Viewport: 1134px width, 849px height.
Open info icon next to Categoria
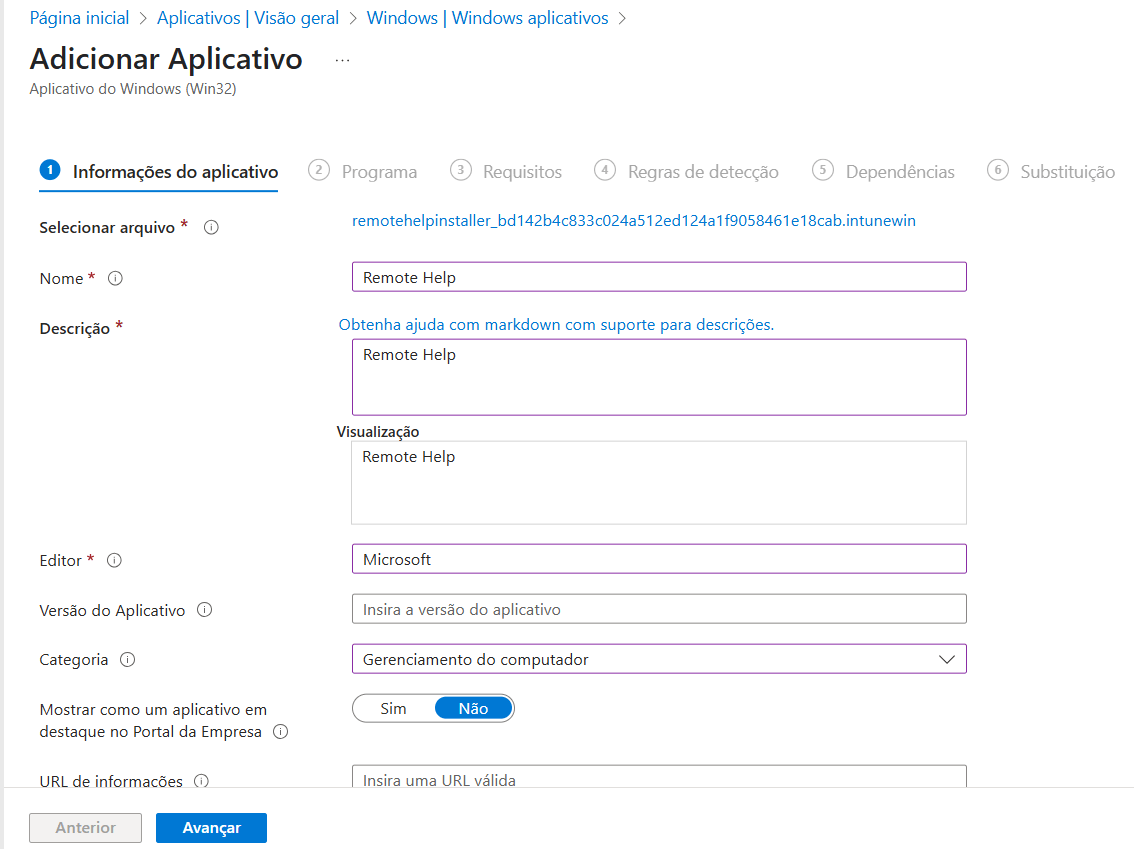point(127,660)
